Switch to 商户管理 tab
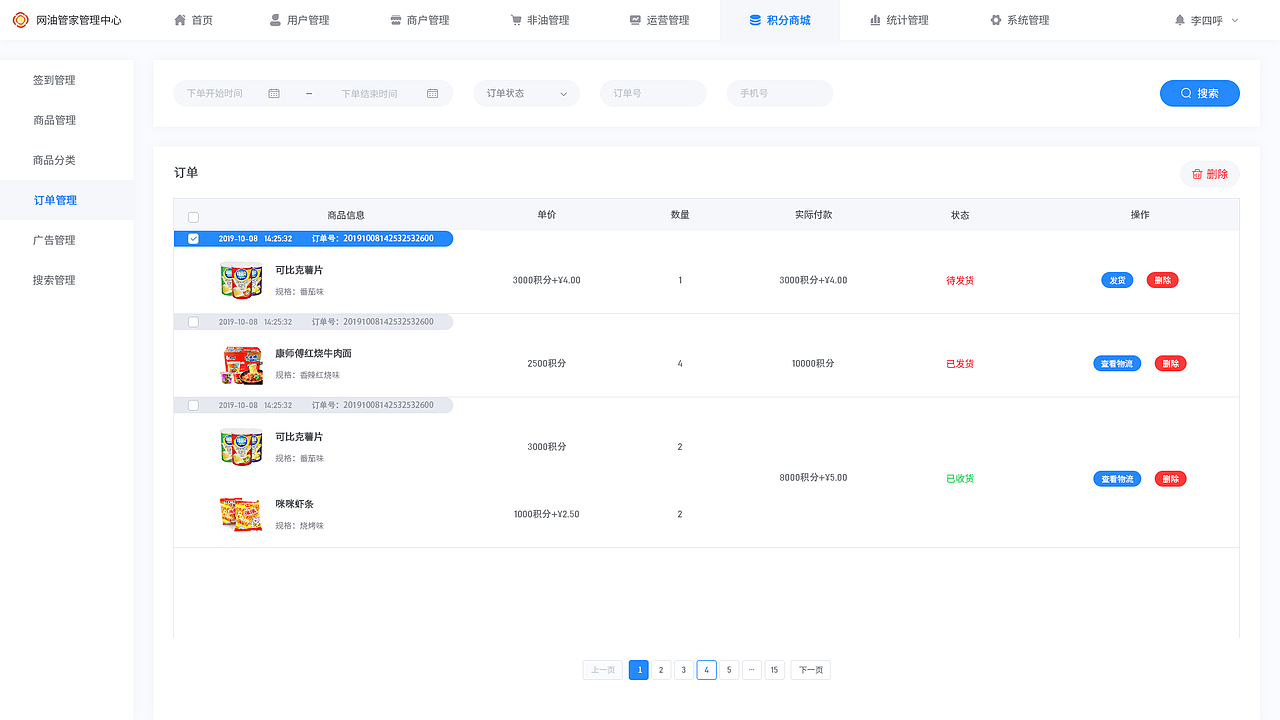The image size is (1280, 720). [x=419, y=20]
